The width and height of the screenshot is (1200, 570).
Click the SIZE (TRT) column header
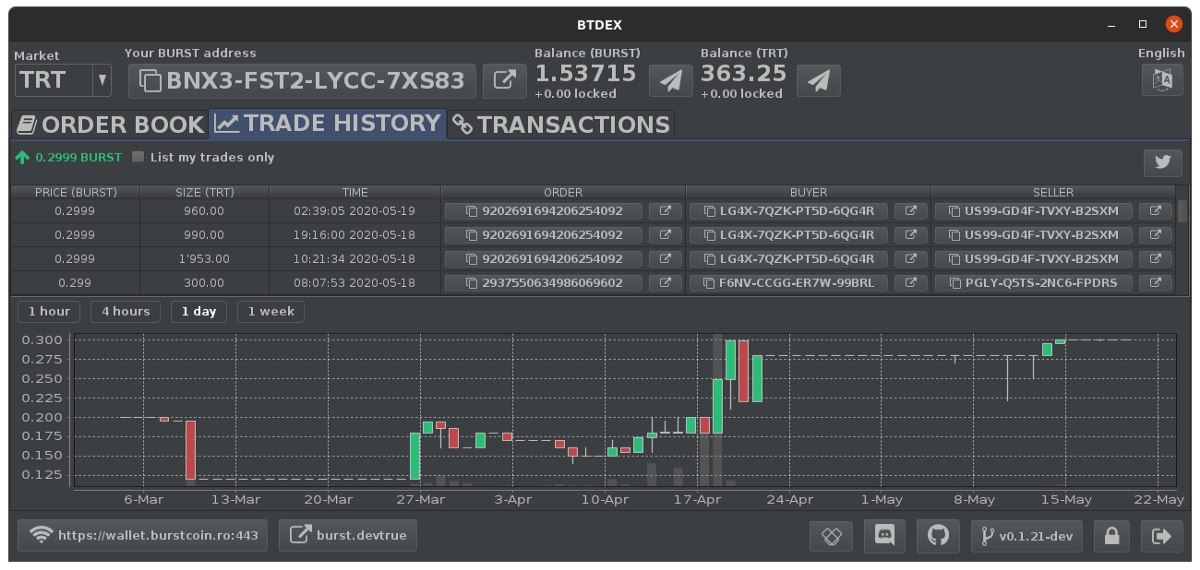[205, 192]
